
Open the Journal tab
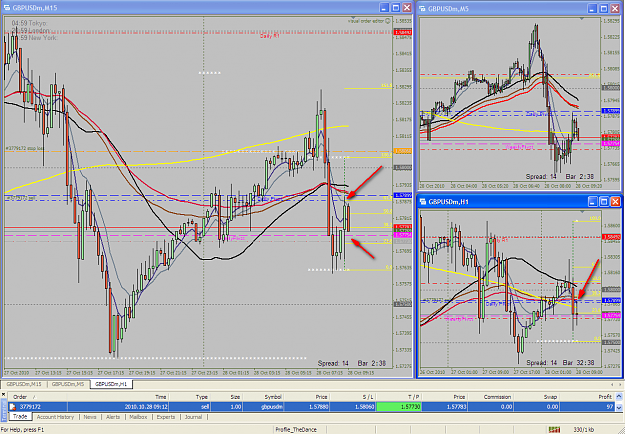[x=193, y=417]
